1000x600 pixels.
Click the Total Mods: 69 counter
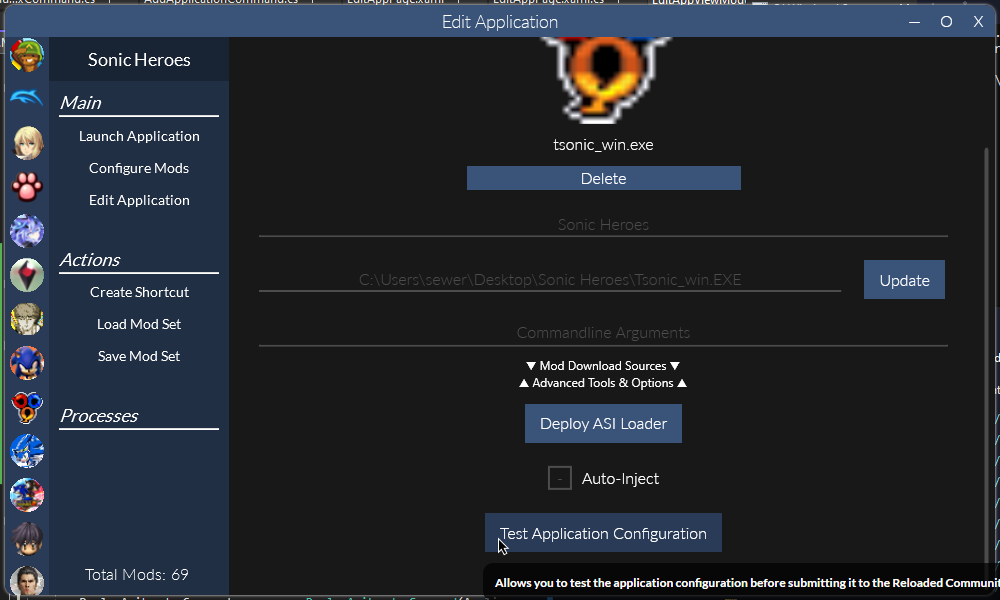coord(136,574)
